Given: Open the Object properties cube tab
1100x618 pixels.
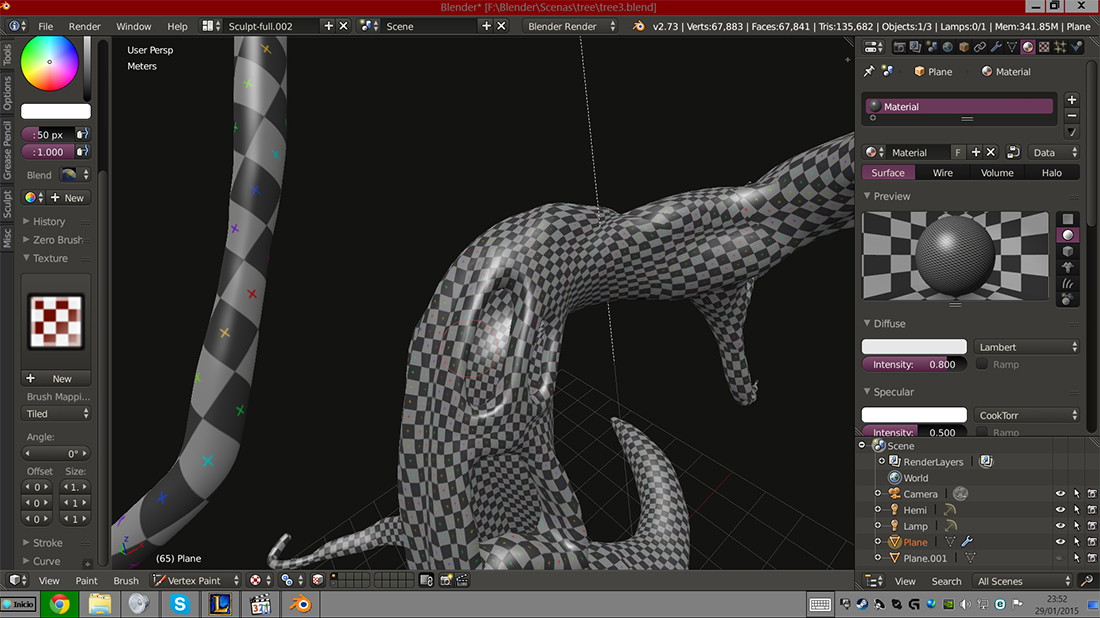Looking at the screenshot, I should coord(964,48).
